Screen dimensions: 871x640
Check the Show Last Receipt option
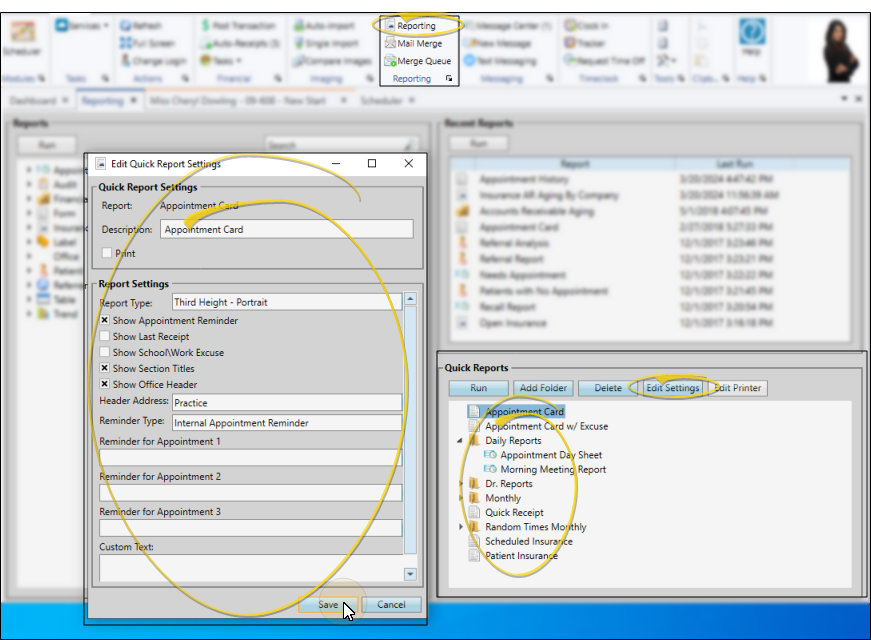105,337
